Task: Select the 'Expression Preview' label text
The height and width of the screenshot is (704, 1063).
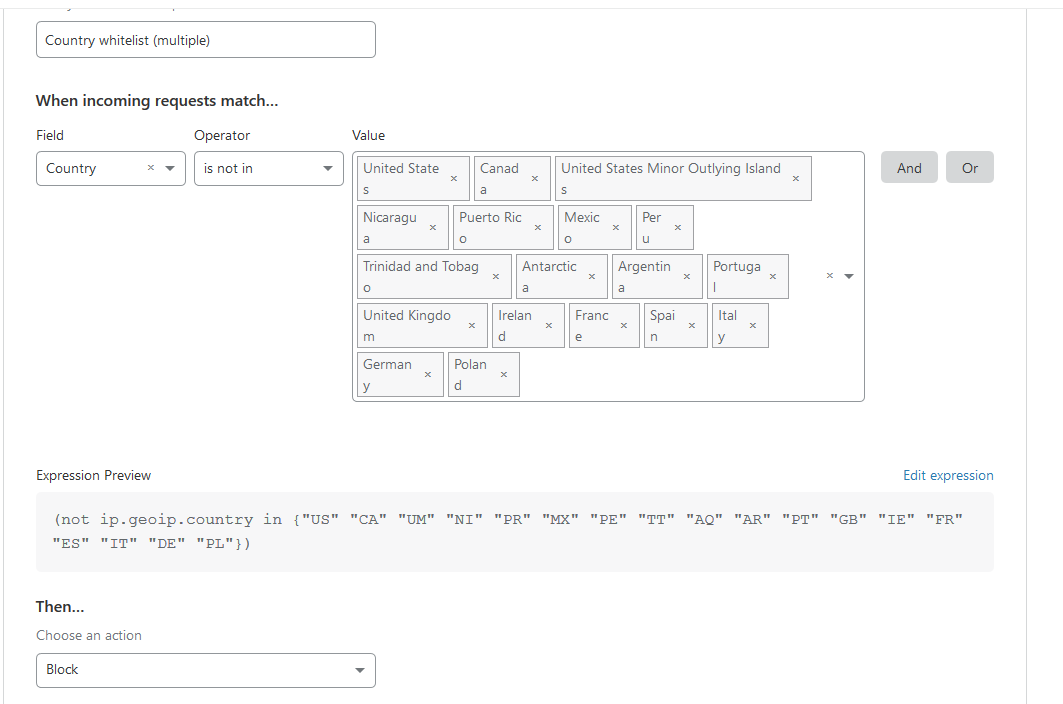Action: click(94, 475)
